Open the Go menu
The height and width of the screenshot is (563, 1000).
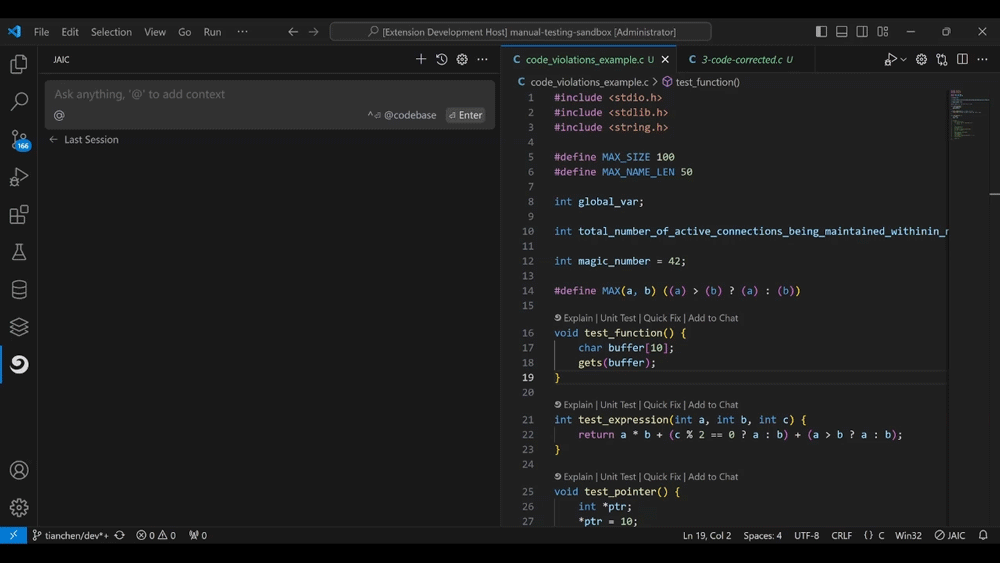(184, 32)
